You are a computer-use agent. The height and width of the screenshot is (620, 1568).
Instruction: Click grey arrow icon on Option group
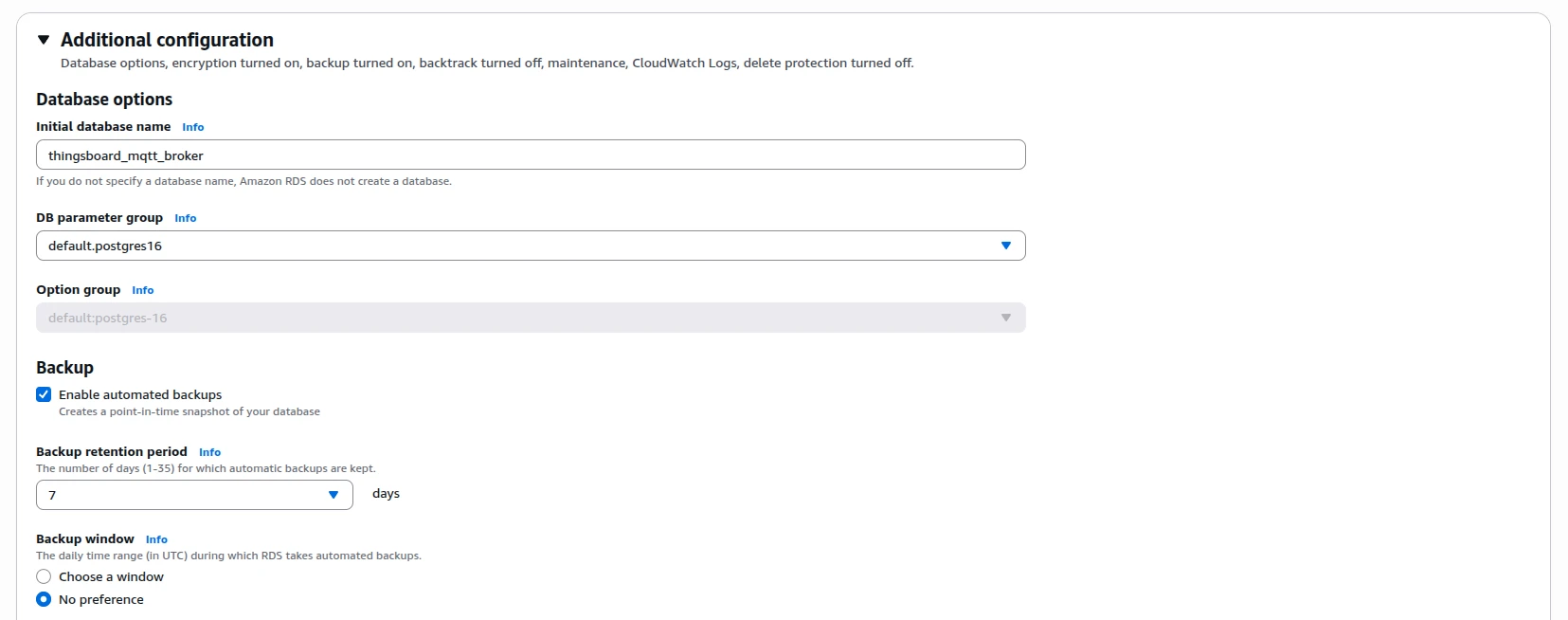click(x=1006, y=318)
